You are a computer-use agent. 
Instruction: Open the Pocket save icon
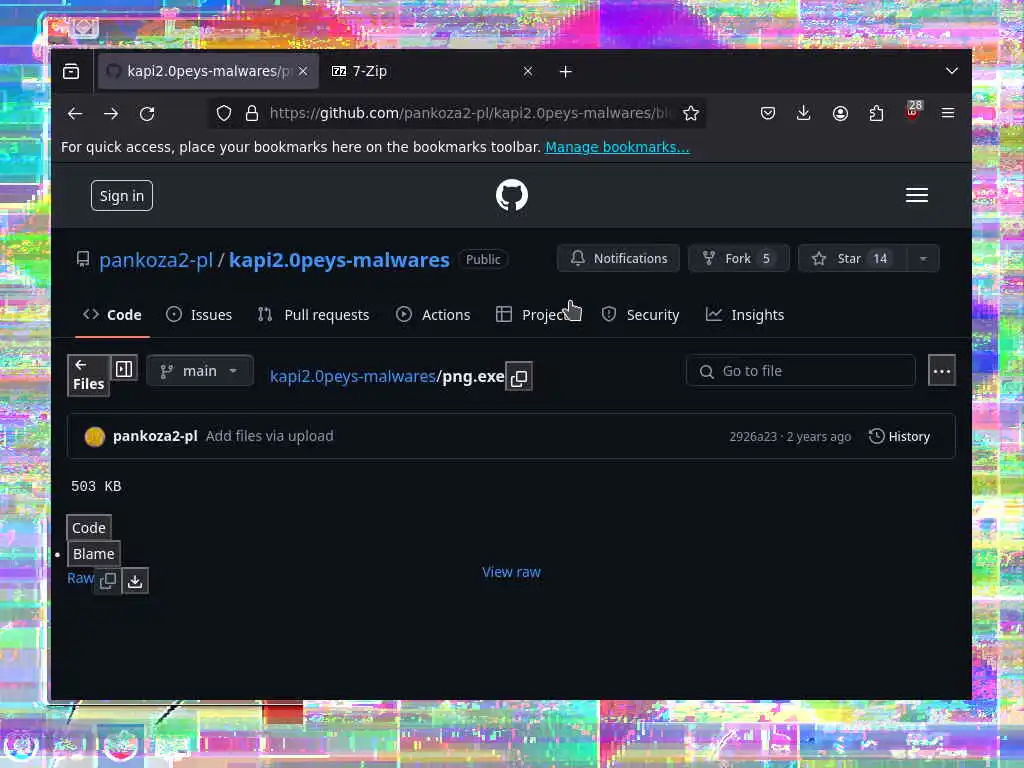coord(768,114)
